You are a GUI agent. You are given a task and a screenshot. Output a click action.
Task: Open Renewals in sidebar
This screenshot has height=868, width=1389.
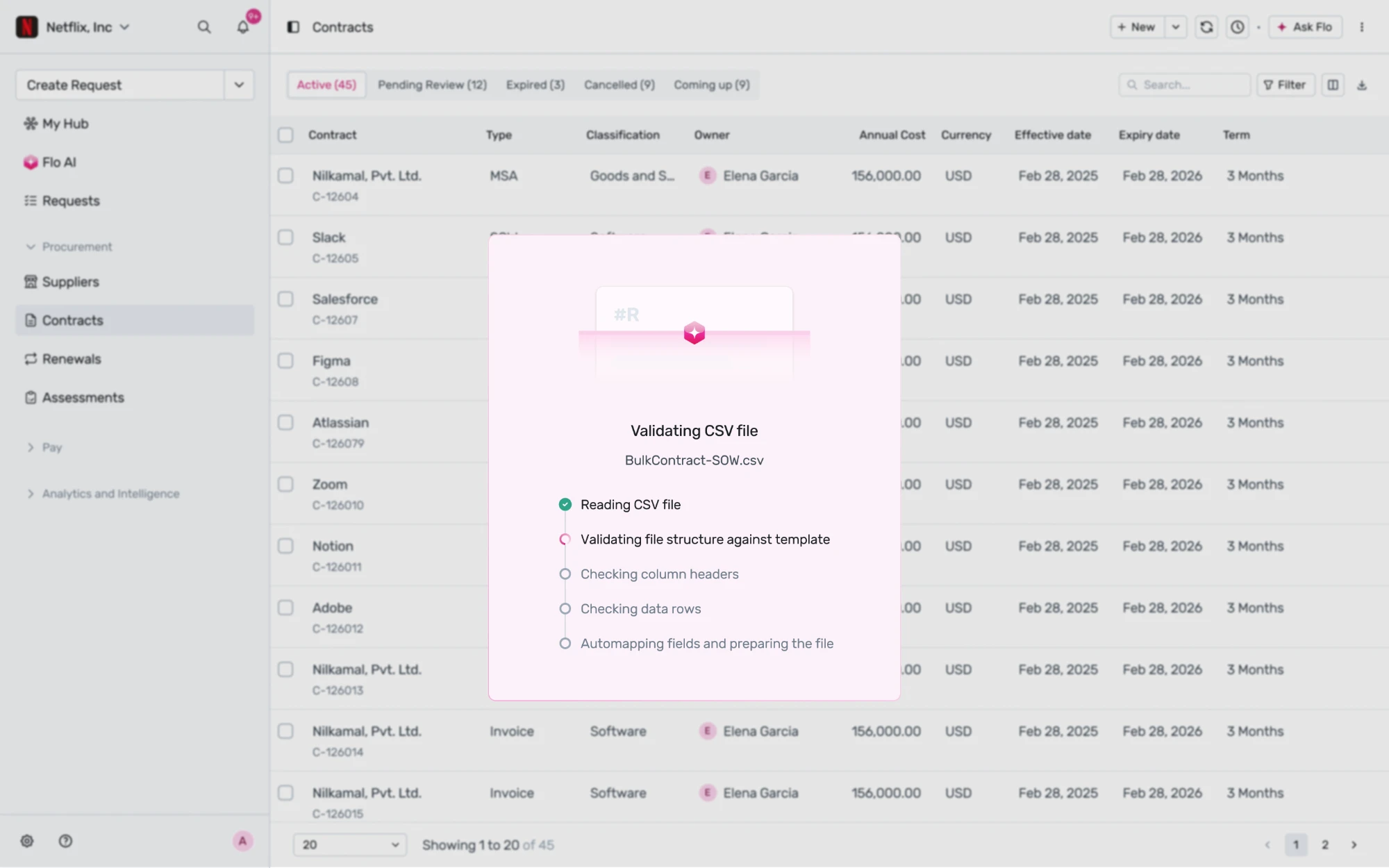[x=135, y=359]
